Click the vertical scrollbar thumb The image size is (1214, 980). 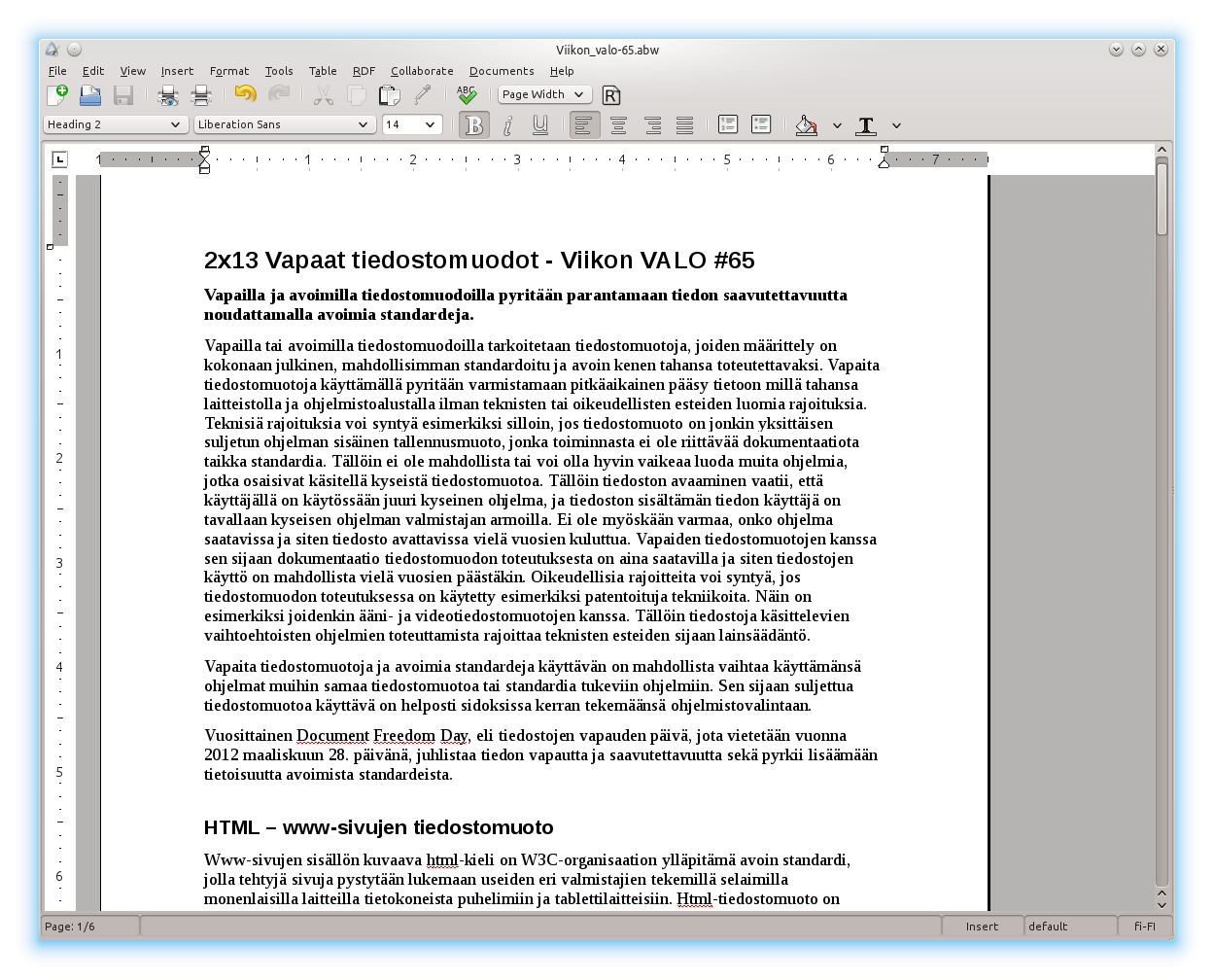[x=1162, y=198]
